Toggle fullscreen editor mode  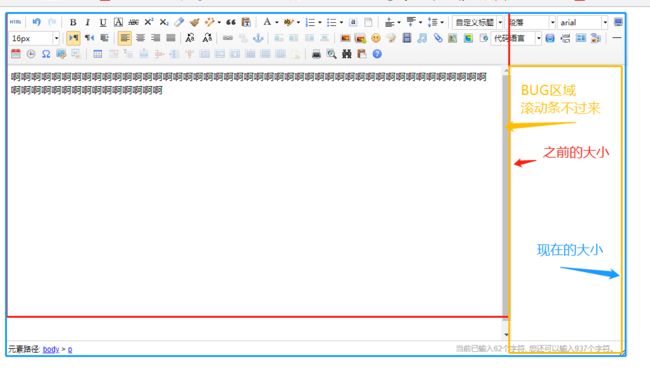pyautogui.click(x=618, y=22)
